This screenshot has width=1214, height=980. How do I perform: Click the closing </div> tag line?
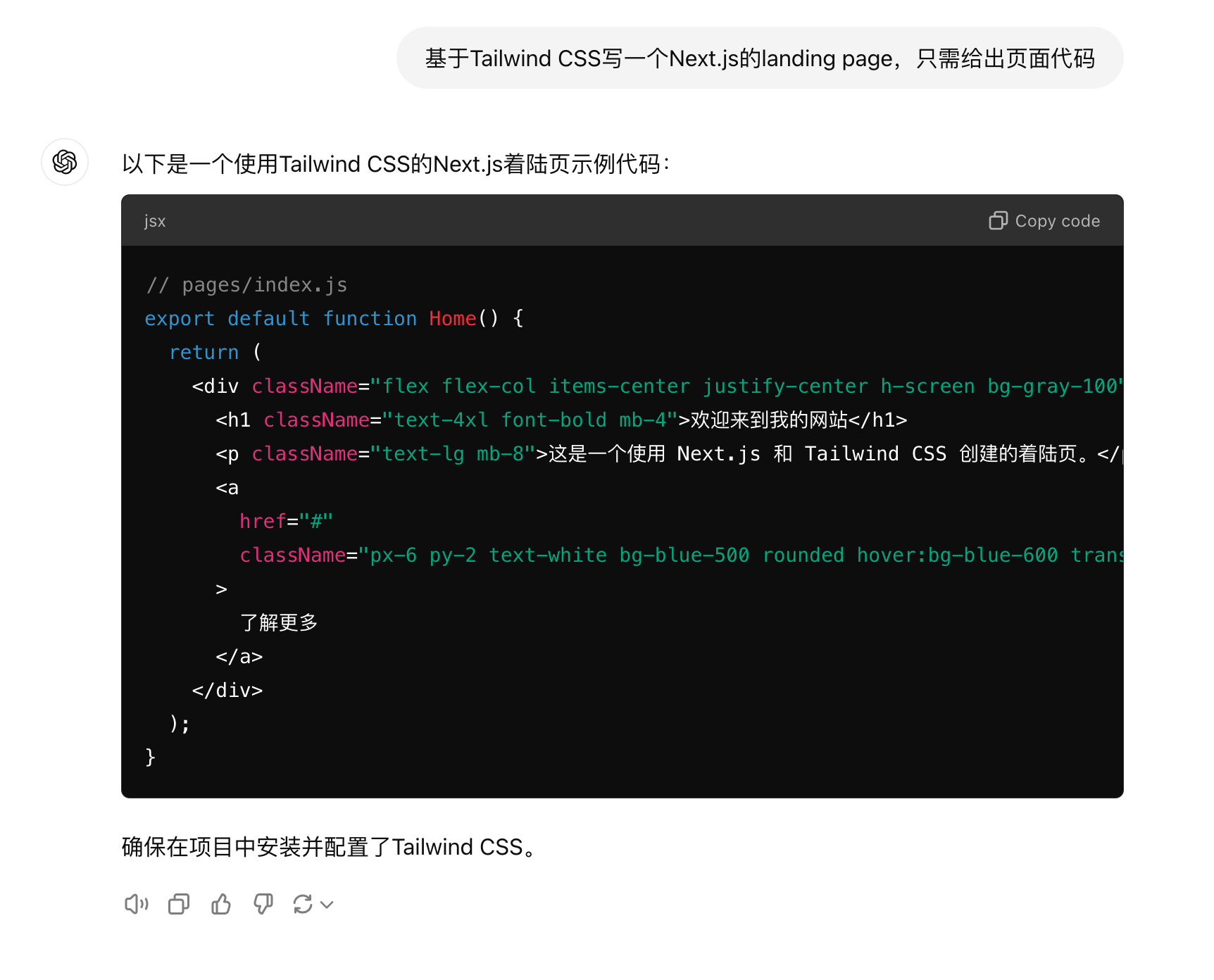point(227,690)
